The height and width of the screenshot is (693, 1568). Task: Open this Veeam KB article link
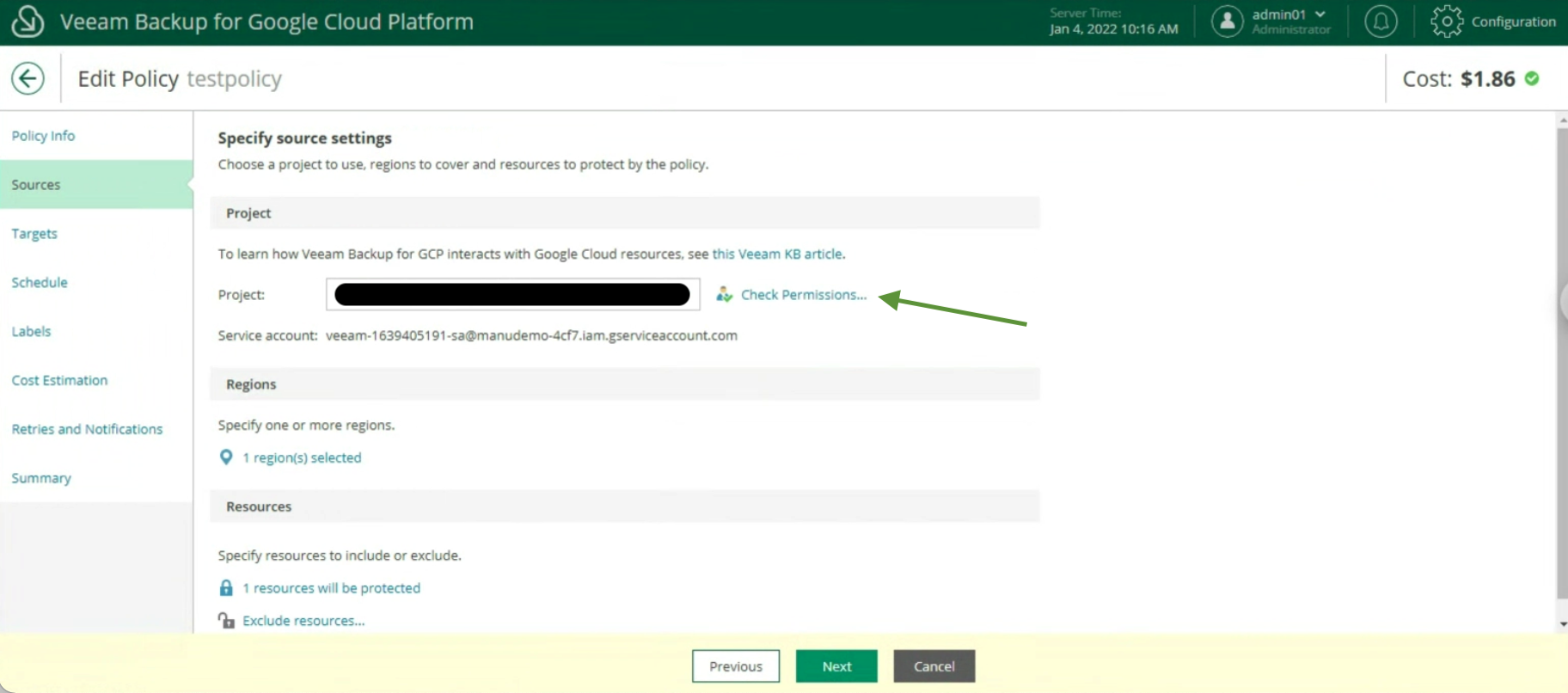pos(777,254)
